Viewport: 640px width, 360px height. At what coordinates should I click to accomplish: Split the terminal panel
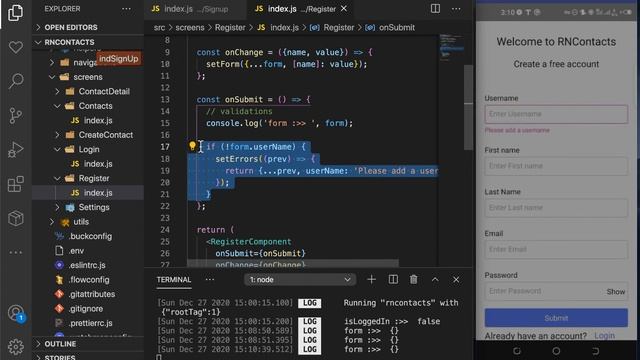point(393,280)
